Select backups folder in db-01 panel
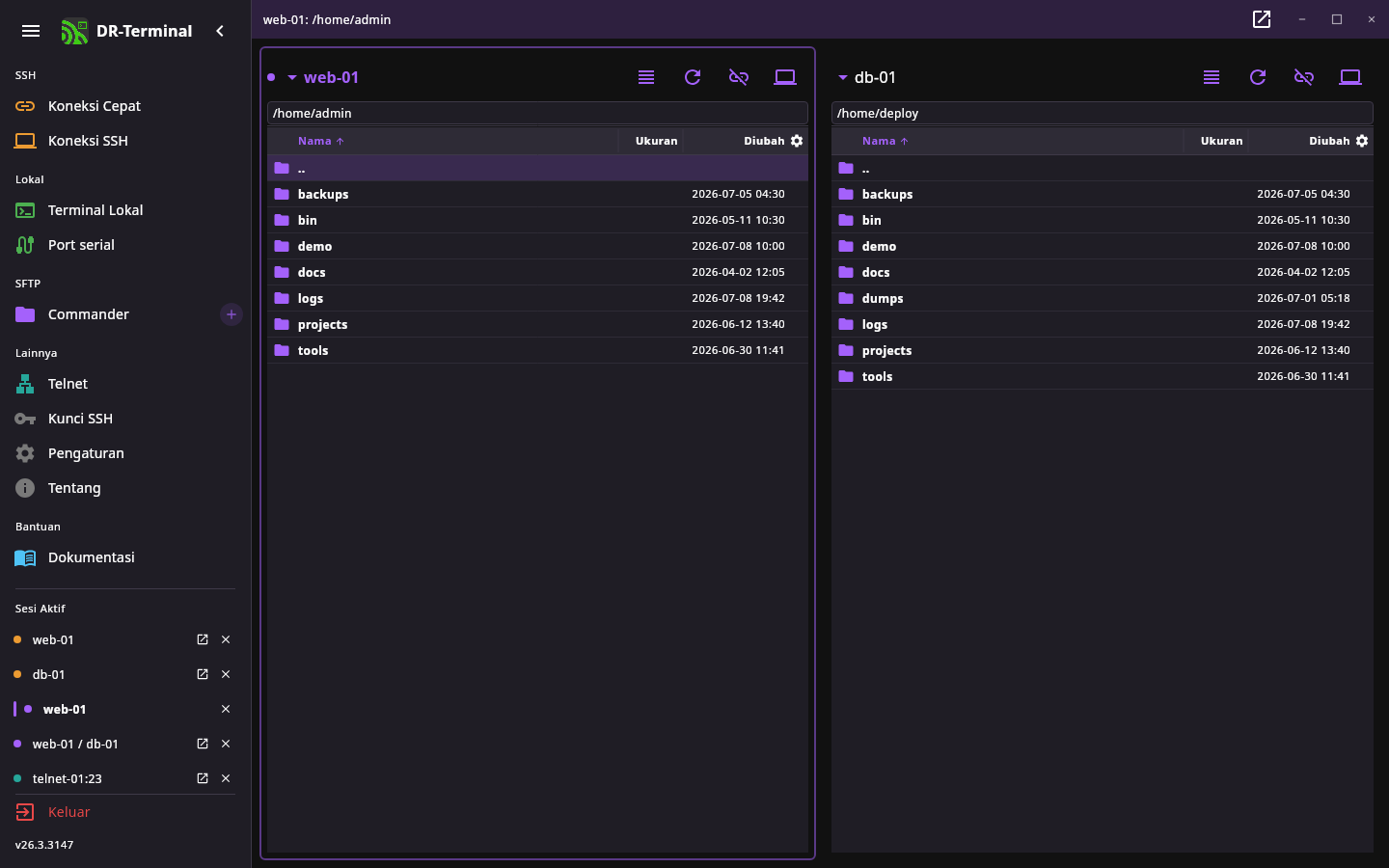1389x868 pixels. (1103, 194)
